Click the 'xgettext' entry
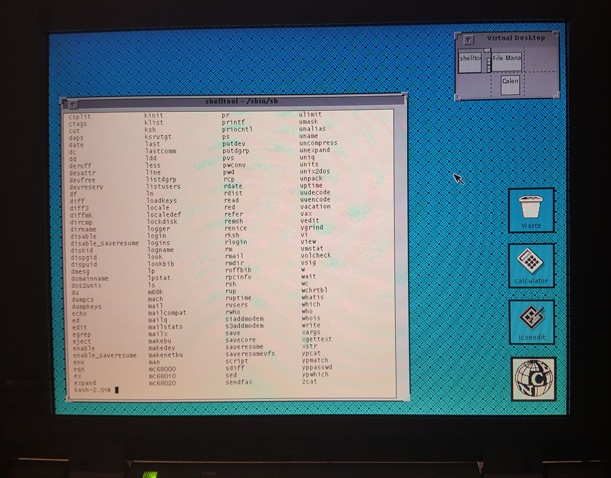The width and height of the screenshot is (611, 478). click(x=317, y=339)
